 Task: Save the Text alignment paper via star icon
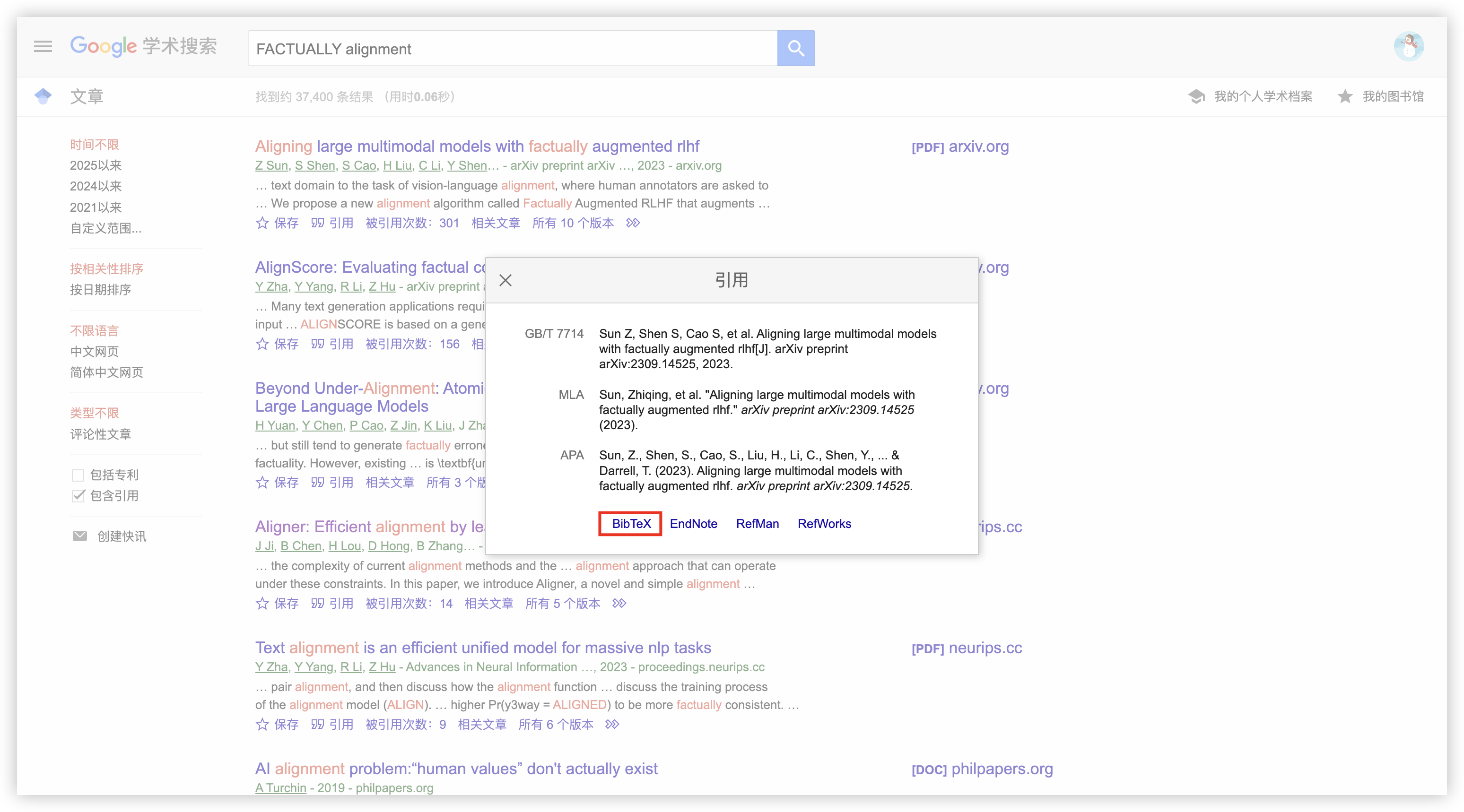pos(262,725)
